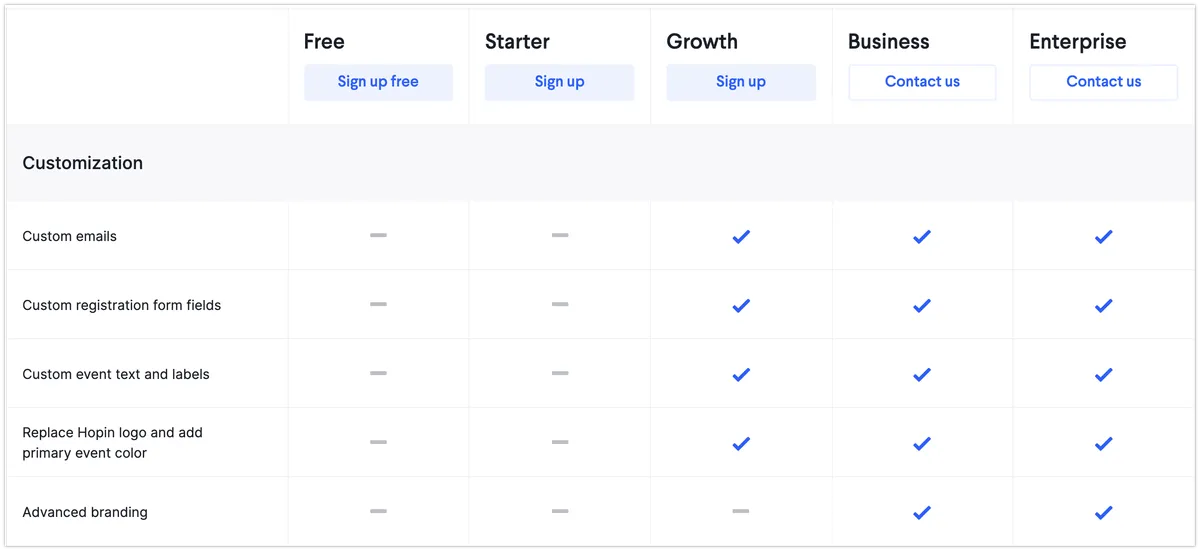Click Growth checkmark for Custom emails
Screen dimensions: 1200x551
741,236
